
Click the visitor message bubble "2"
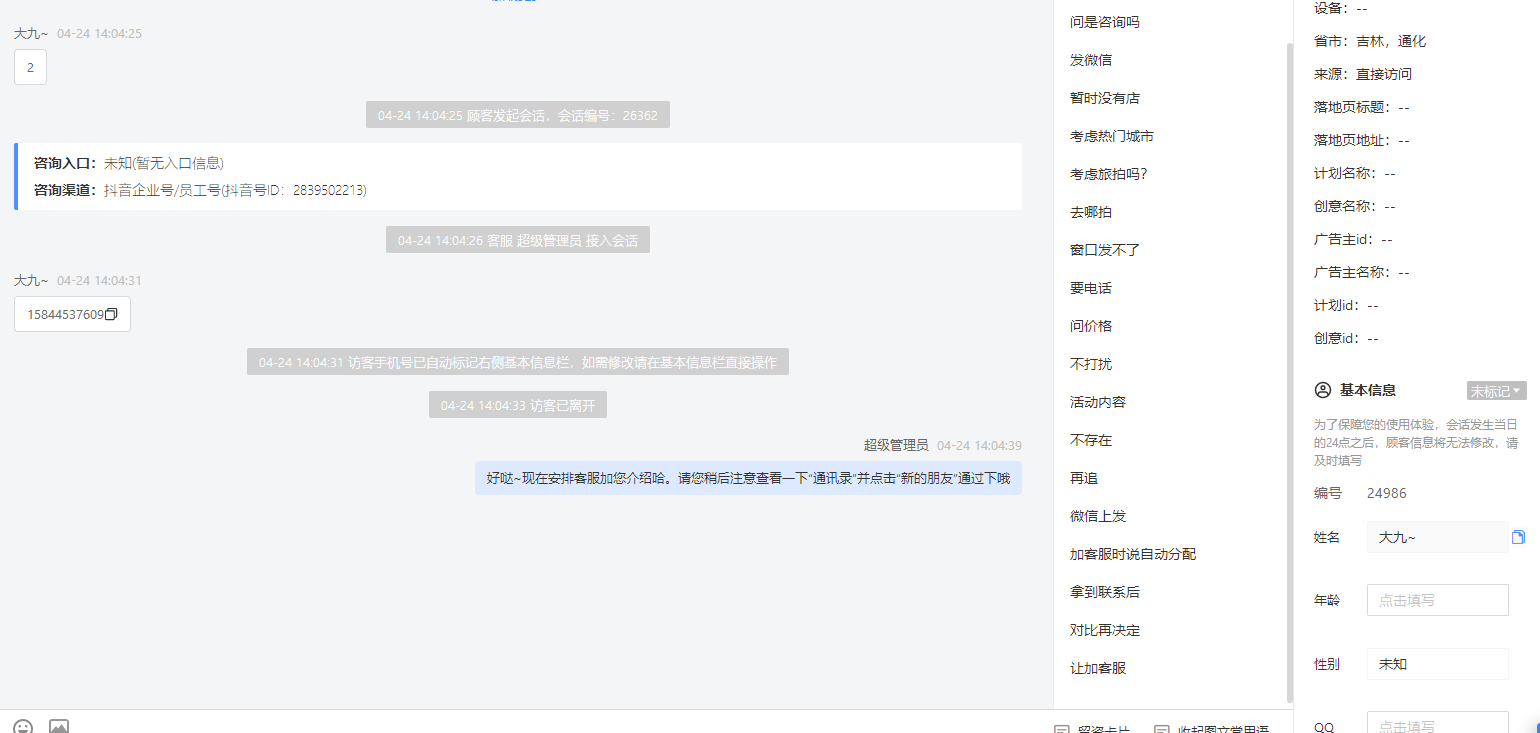click(x=30, y=67)
